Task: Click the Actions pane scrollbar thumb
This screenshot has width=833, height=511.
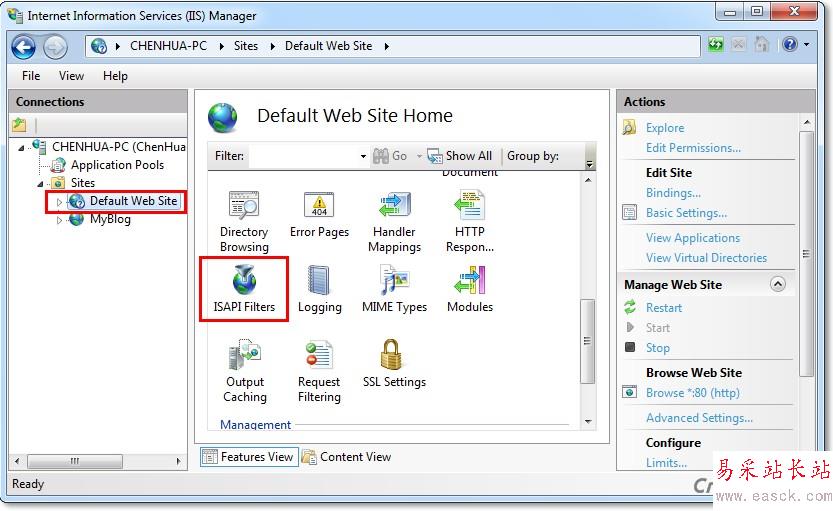Action: 806,254
